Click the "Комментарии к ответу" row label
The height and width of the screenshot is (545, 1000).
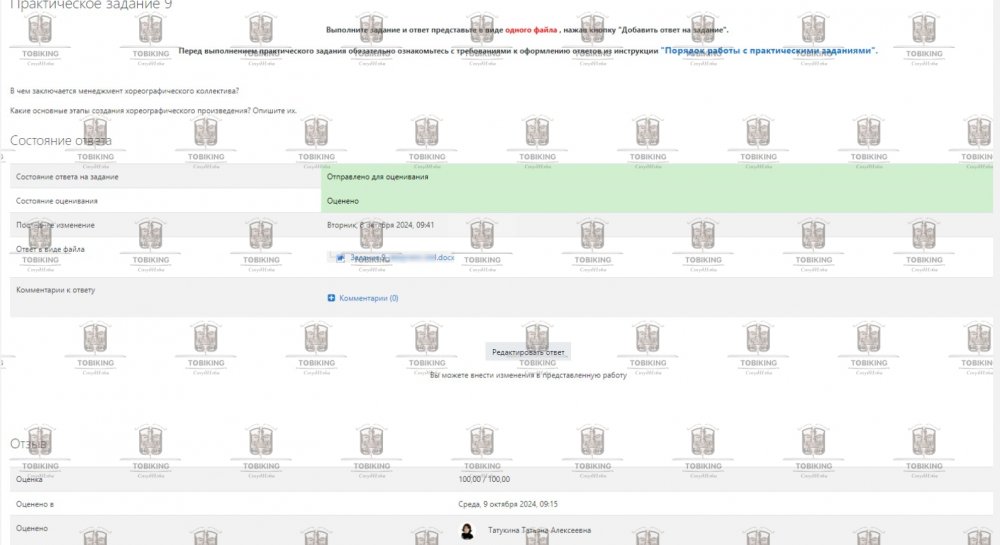pos(55,290)
